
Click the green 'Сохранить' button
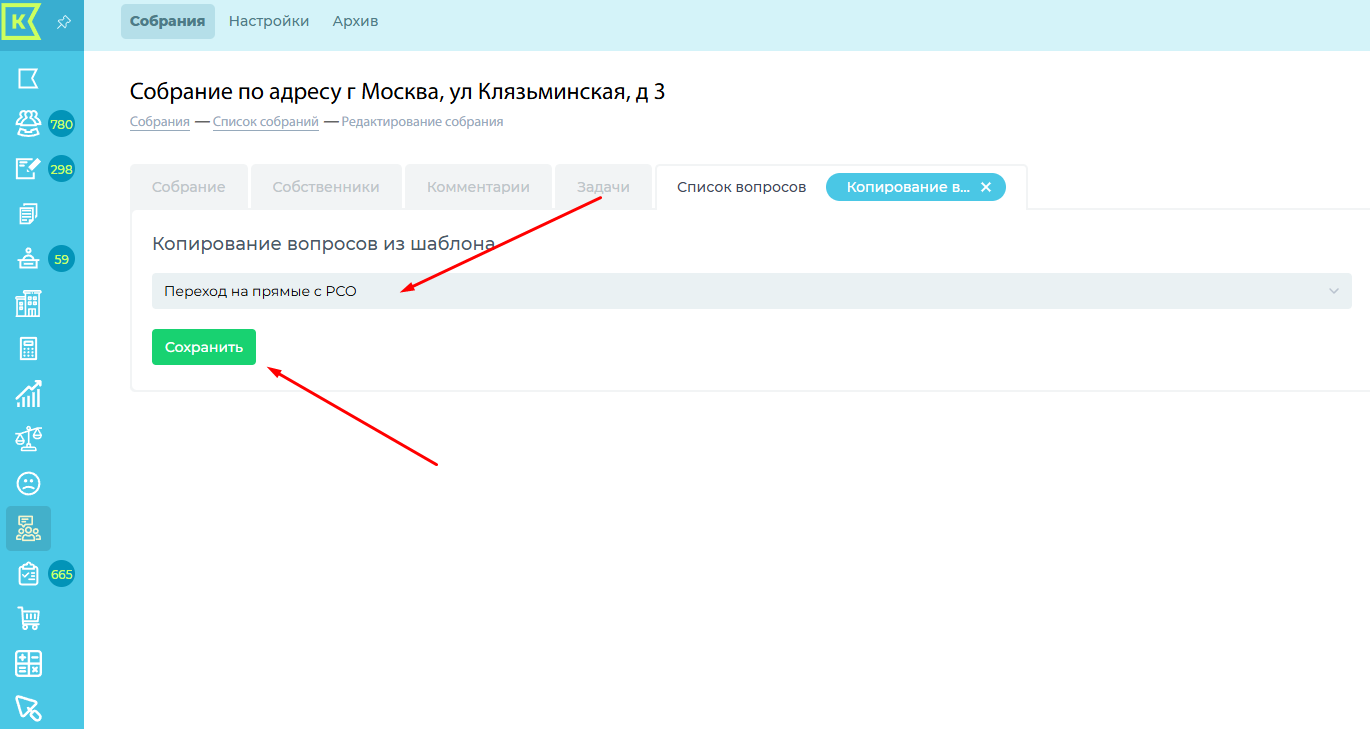[x=204, y=347]
